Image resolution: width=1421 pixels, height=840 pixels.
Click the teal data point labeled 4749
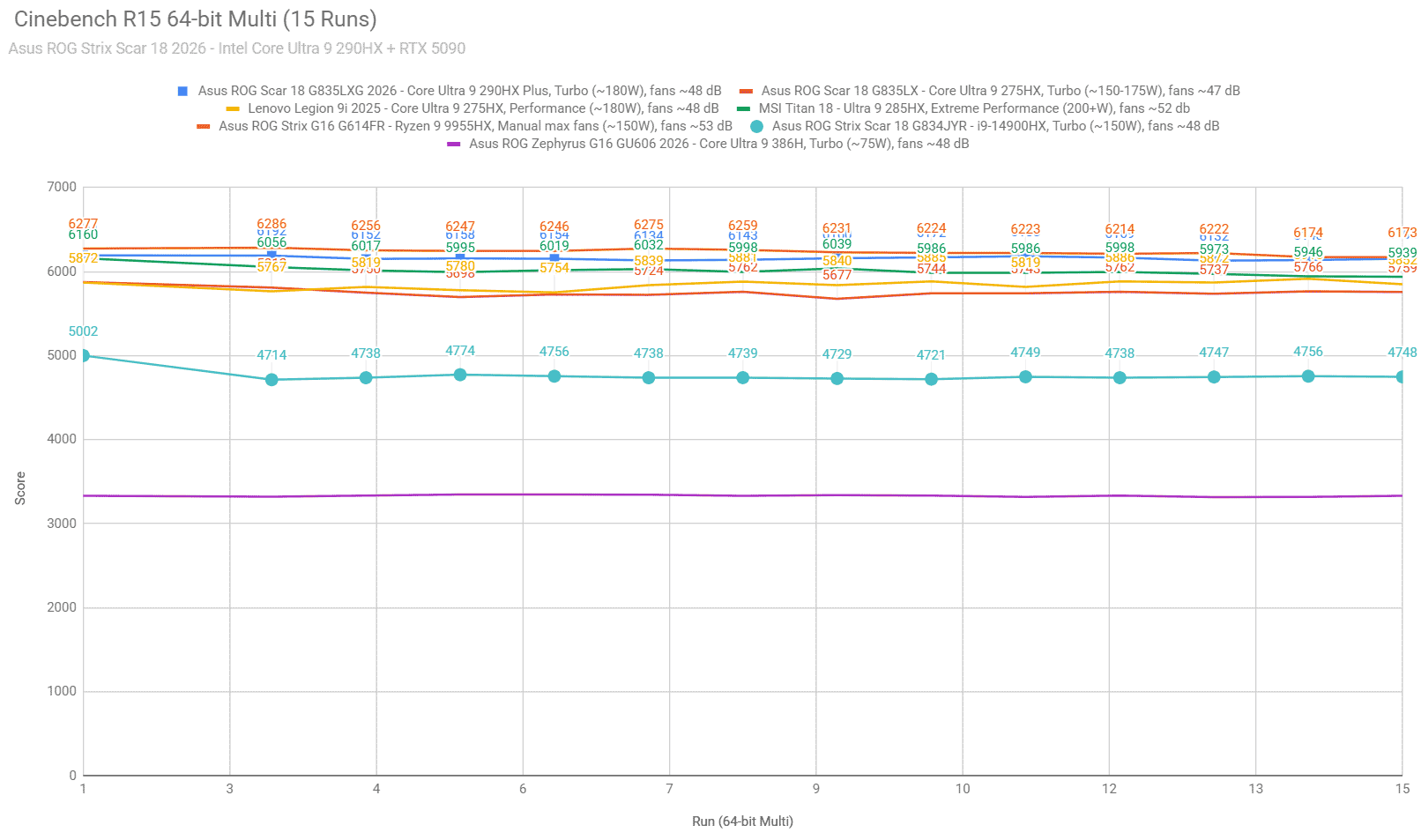(x=1025, y=376)
